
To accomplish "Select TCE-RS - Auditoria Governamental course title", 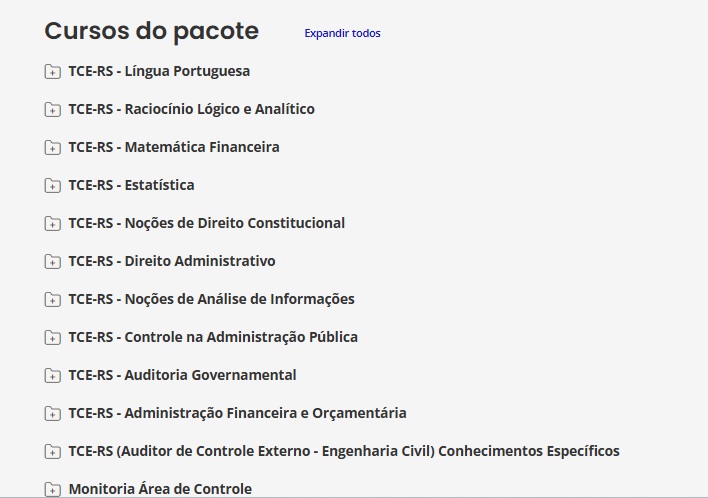I will point(182,375).
